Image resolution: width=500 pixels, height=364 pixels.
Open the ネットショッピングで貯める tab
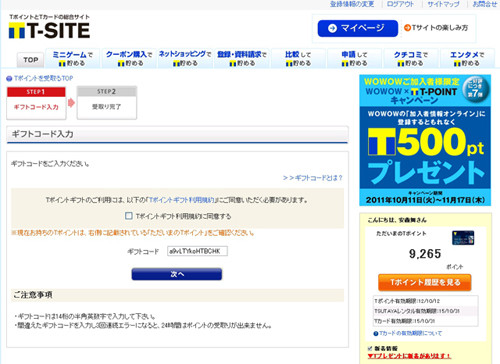click(x=185, y=59)
